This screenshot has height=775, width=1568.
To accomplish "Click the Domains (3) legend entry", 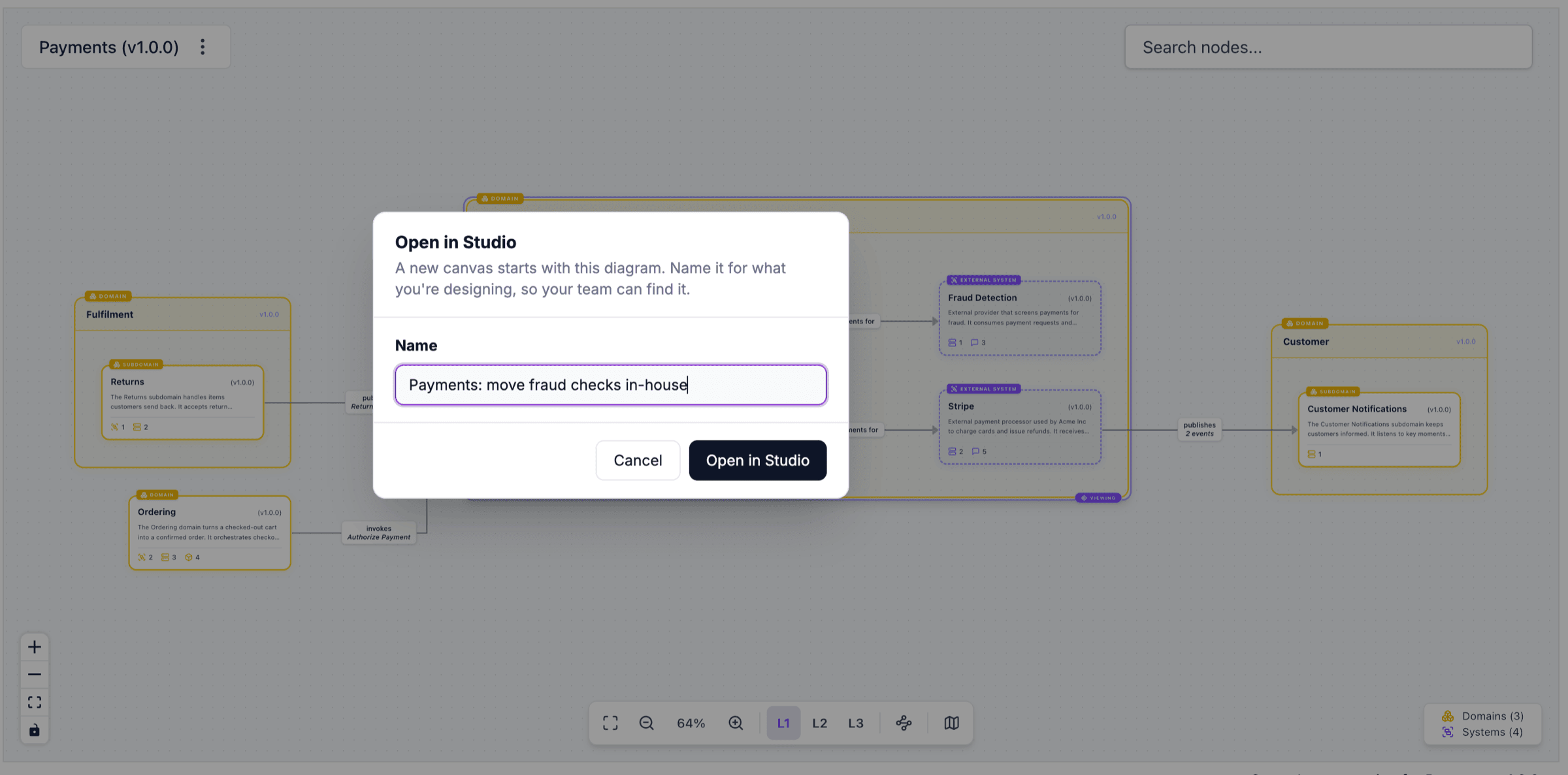I will (x=1483, y=716).
